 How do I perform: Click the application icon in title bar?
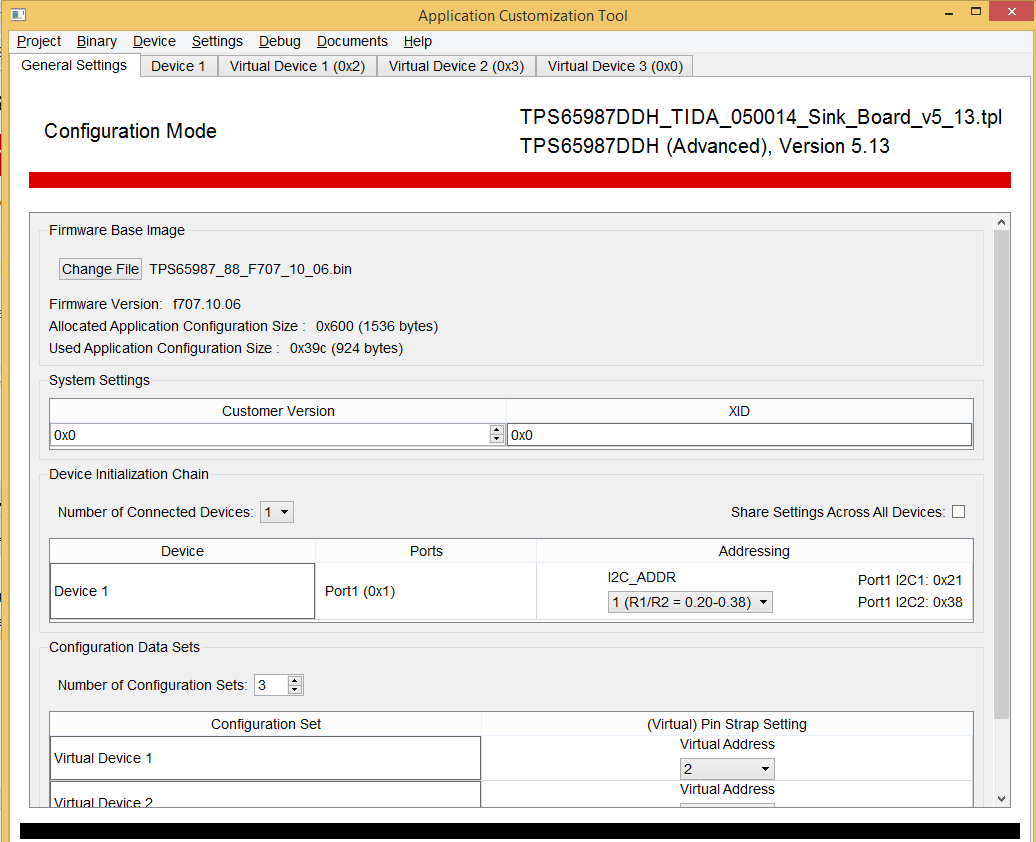point(18,14)
